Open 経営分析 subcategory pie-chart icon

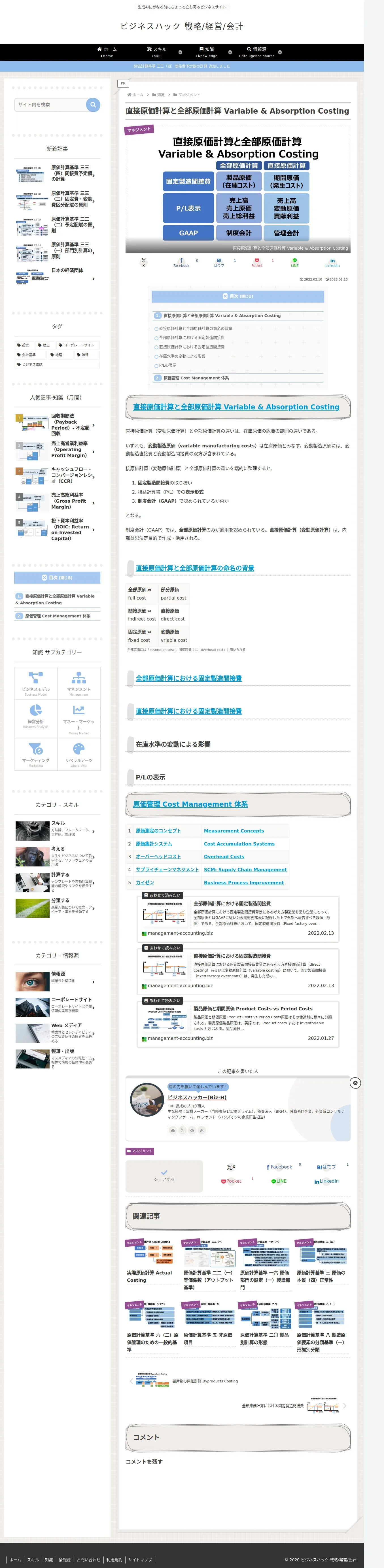click(35, 710)
